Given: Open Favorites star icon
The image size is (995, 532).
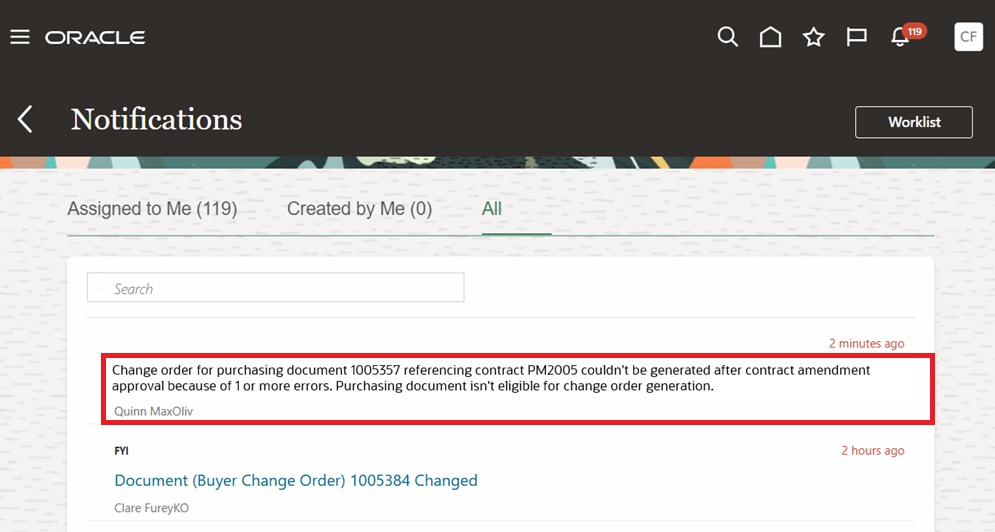Looking at the screenshot, I should pyautogui.click(x=814, y=37).
